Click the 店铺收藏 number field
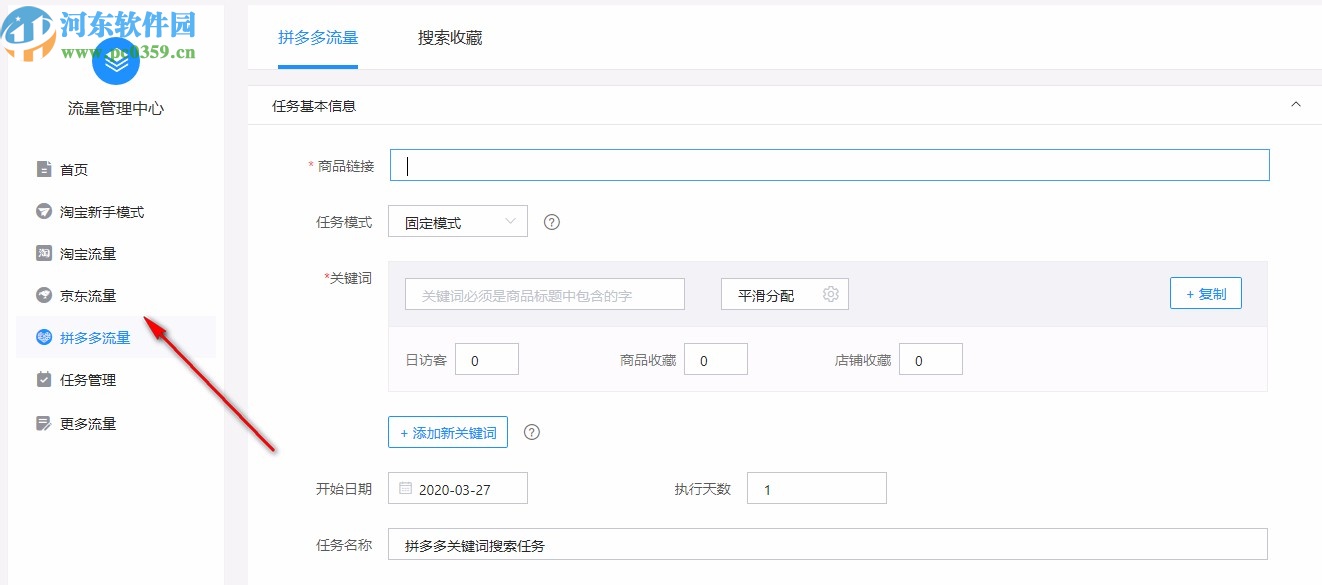Image resolution: width=1322 pixels, height=585 pixels. [x=931, y=359]
